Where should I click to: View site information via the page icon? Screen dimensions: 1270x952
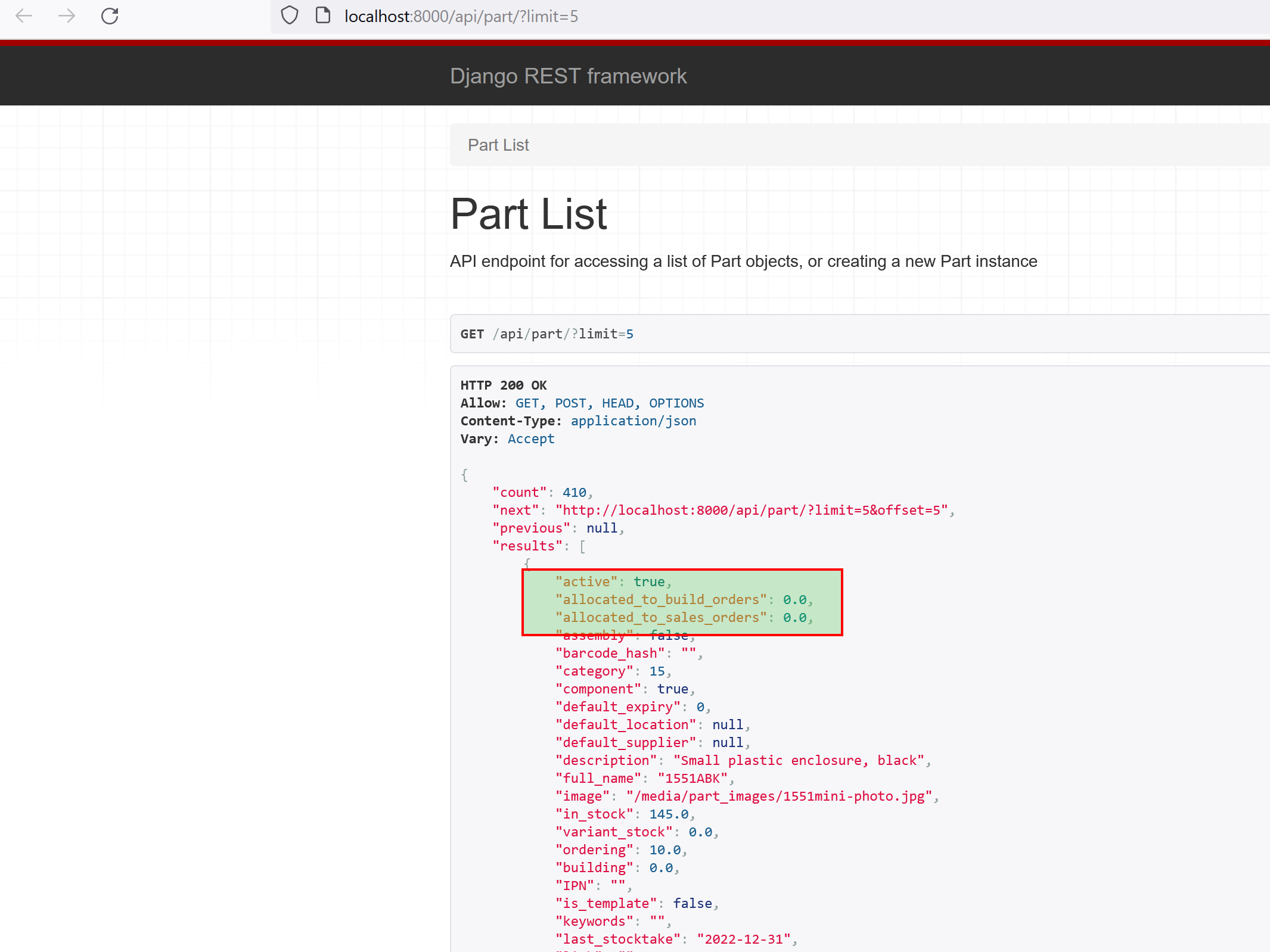[x=322, y=15]
